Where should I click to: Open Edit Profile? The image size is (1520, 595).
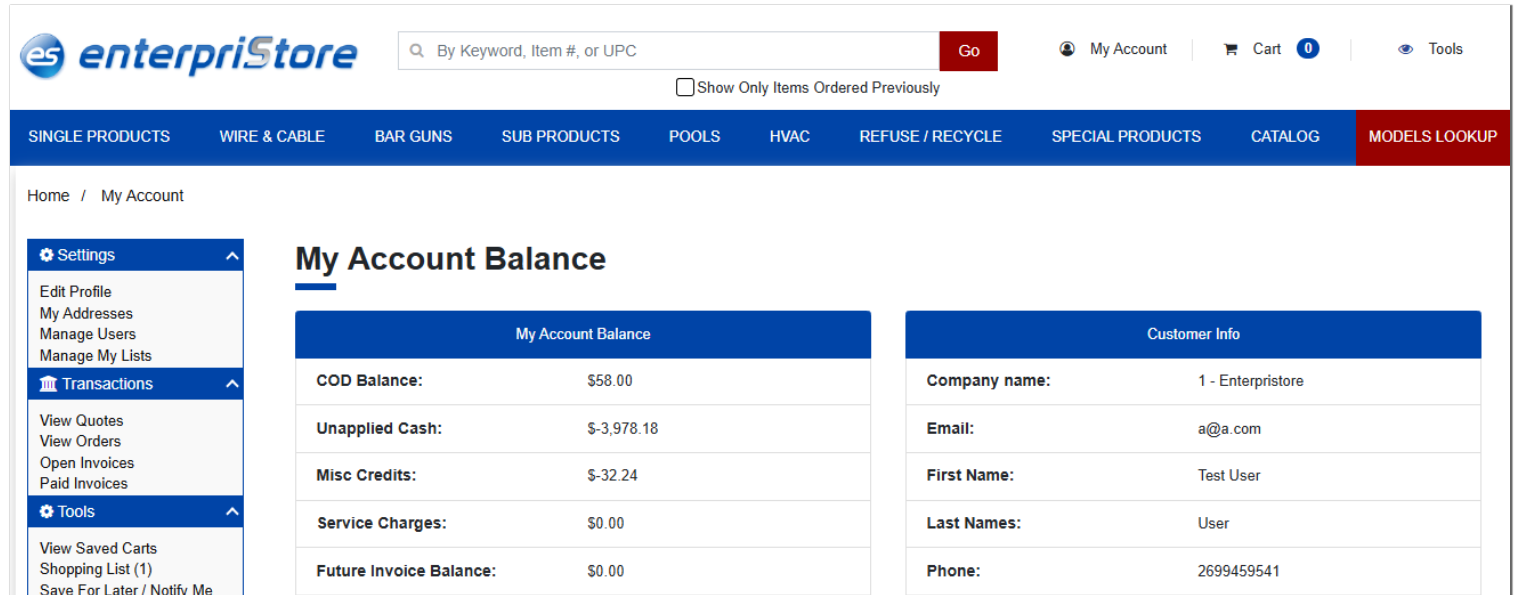pyautogui.click(x=75, y=292)
